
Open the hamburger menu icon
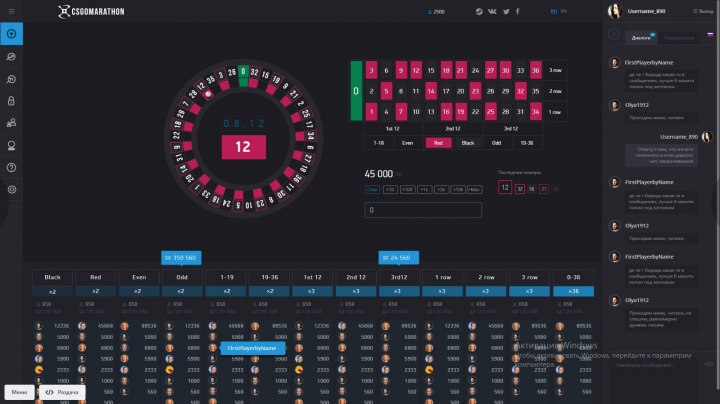pos(11,11)
